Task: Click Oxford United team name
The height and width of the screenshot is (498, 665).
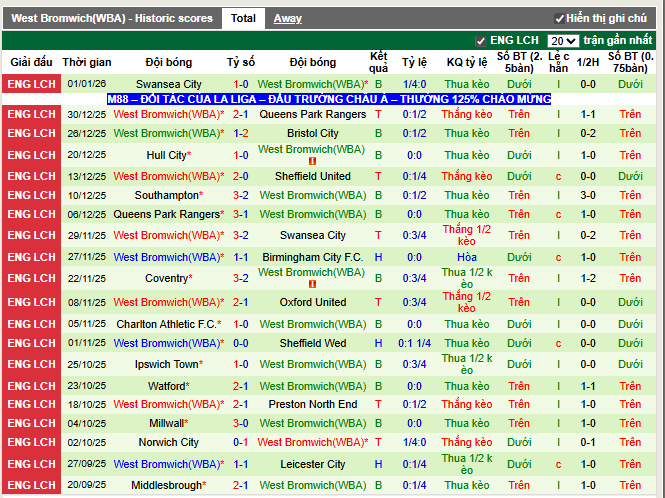Action: pyautogui.click(x=313, y=302)
